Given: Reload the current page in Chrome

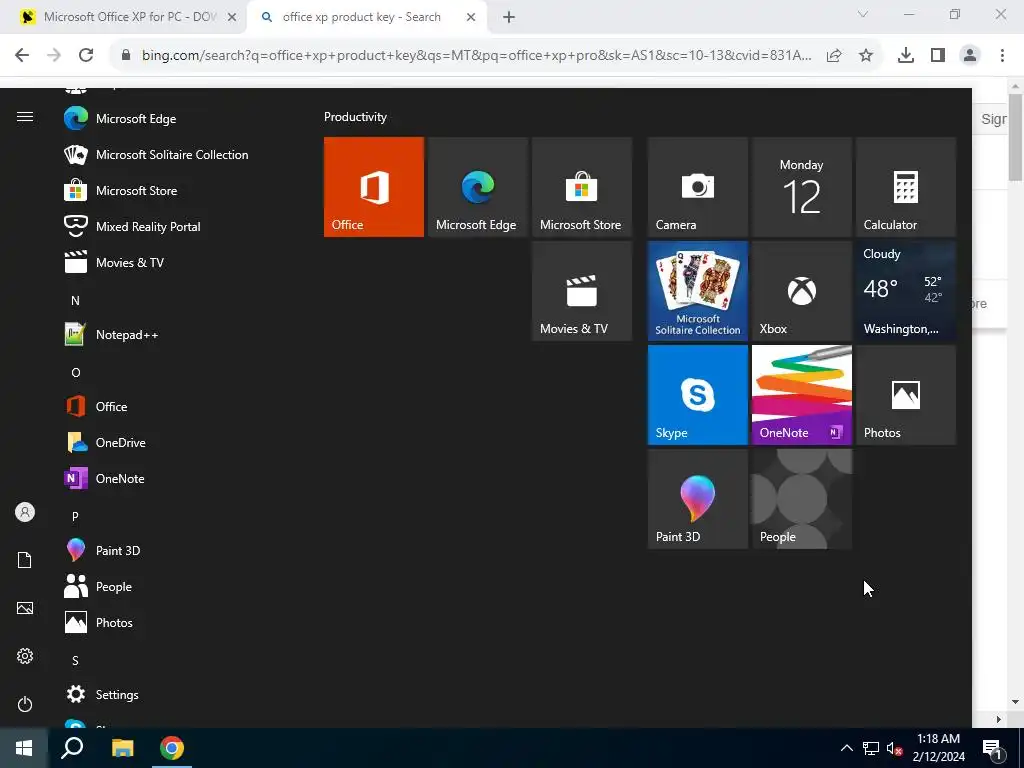Looking at the screenshot, I should pos(86,56).
